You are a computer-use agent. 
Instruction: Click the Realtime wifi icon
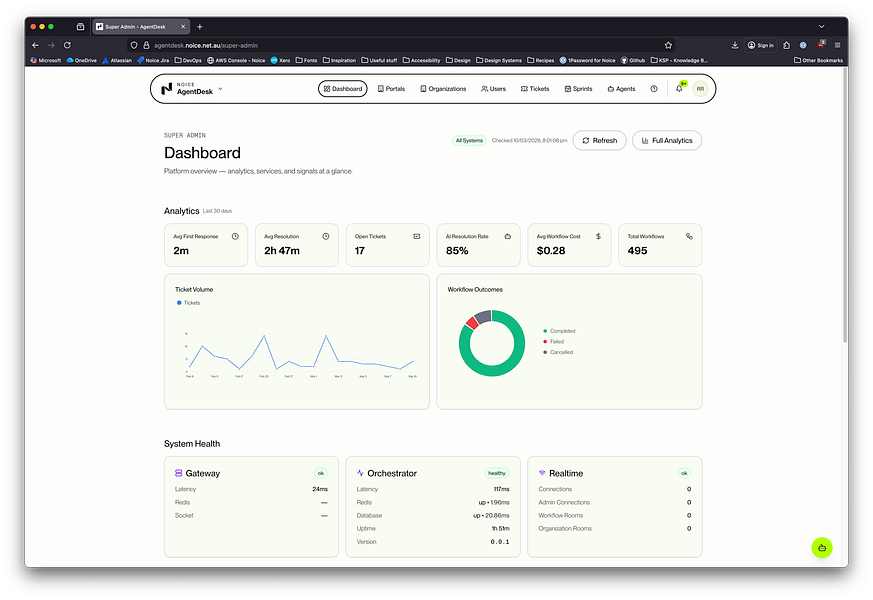[x=542, y=473]
